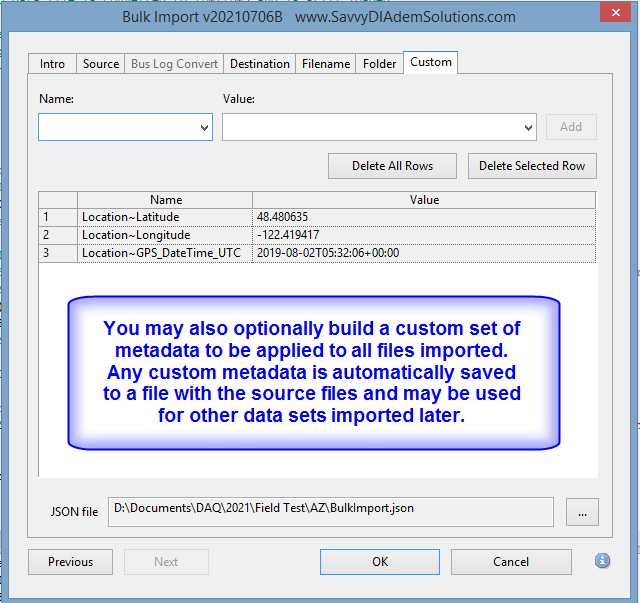
Task: Click the GPS_DateTime_UTC value cell
Action: (424, 253)
